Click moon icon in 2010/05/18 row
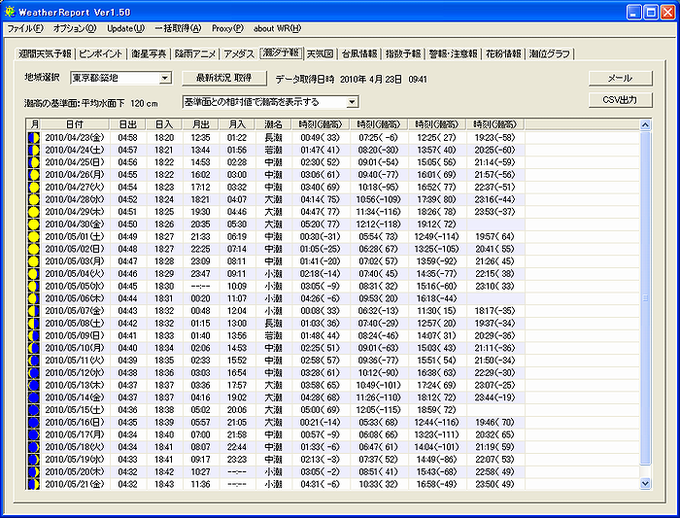The height and width of the screenshot is (518, 680). [x=33, y=447]
